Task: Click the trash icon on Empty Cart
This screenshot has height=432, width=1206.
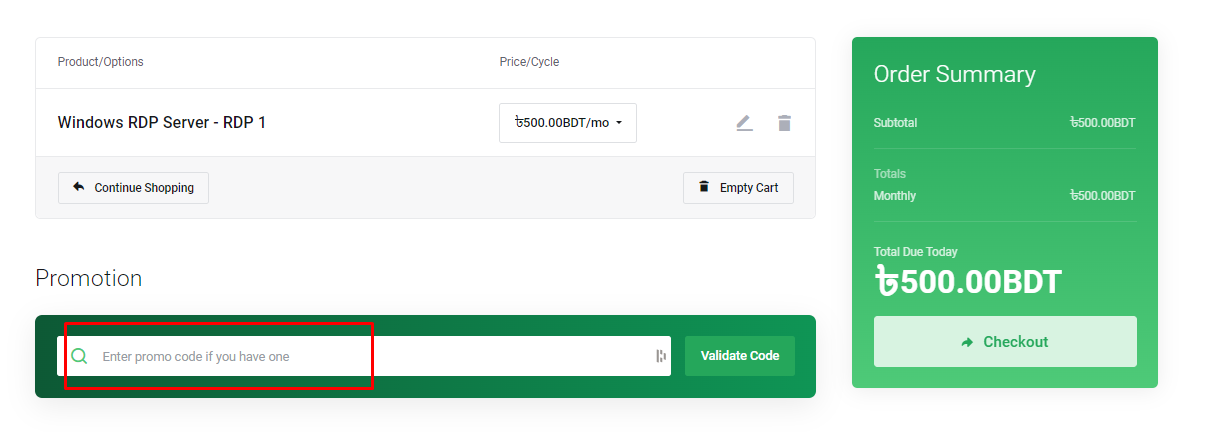Action: click(x=704, y=187)
